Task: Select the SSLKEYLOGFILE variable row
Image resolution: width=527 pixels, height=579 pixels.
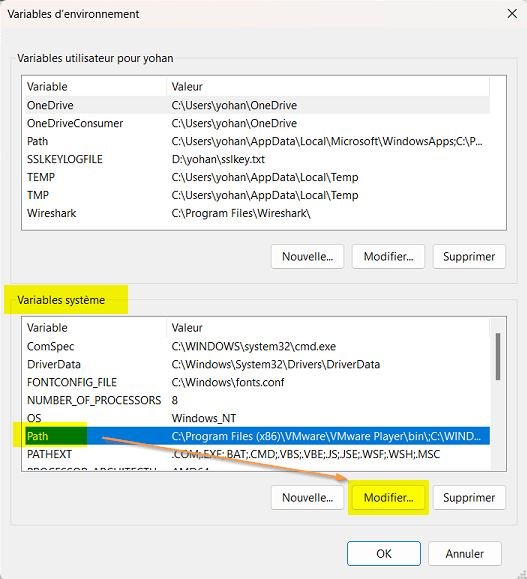Action: point(258,160)
